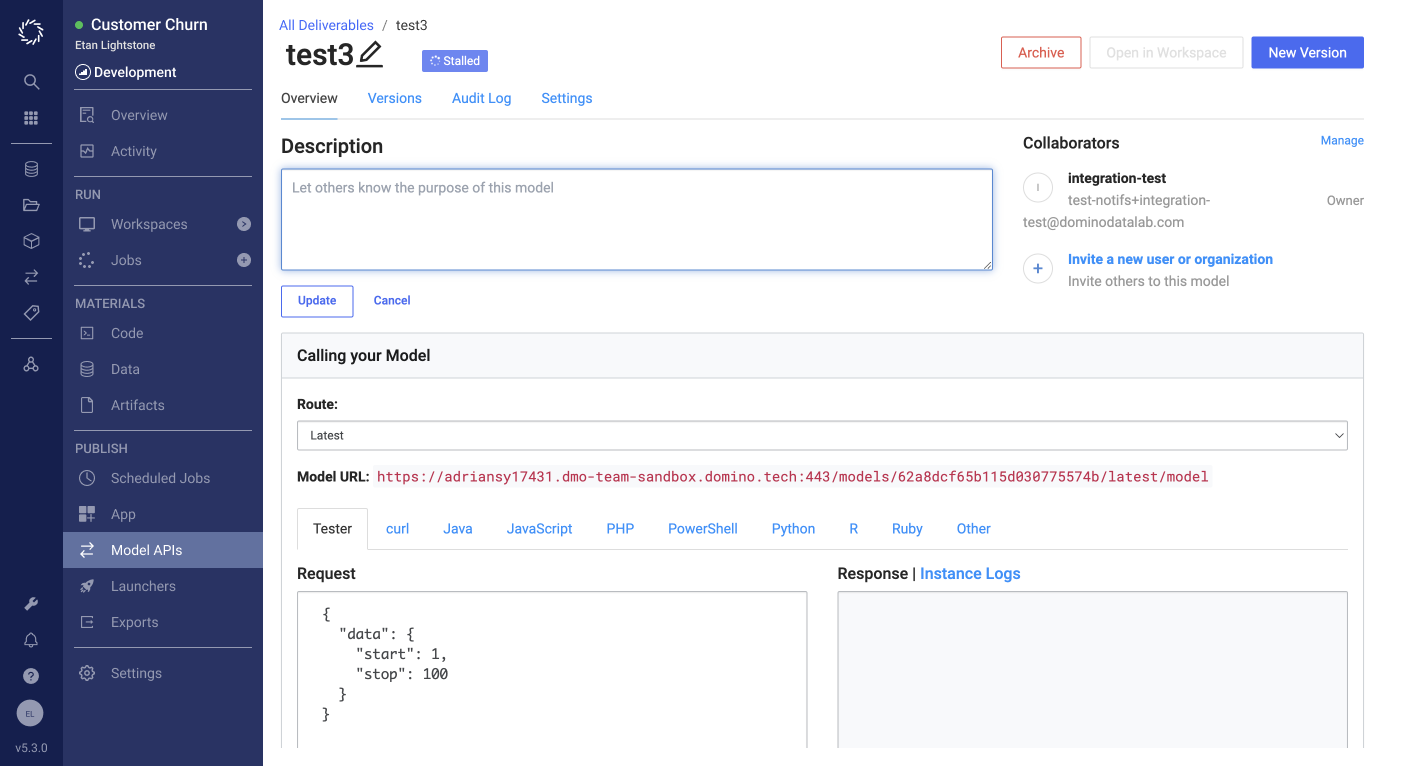The image size is (1402, 768).
Task: Select the database icon in the left rail
Action: pyautogui.click(x=30, y=168)
